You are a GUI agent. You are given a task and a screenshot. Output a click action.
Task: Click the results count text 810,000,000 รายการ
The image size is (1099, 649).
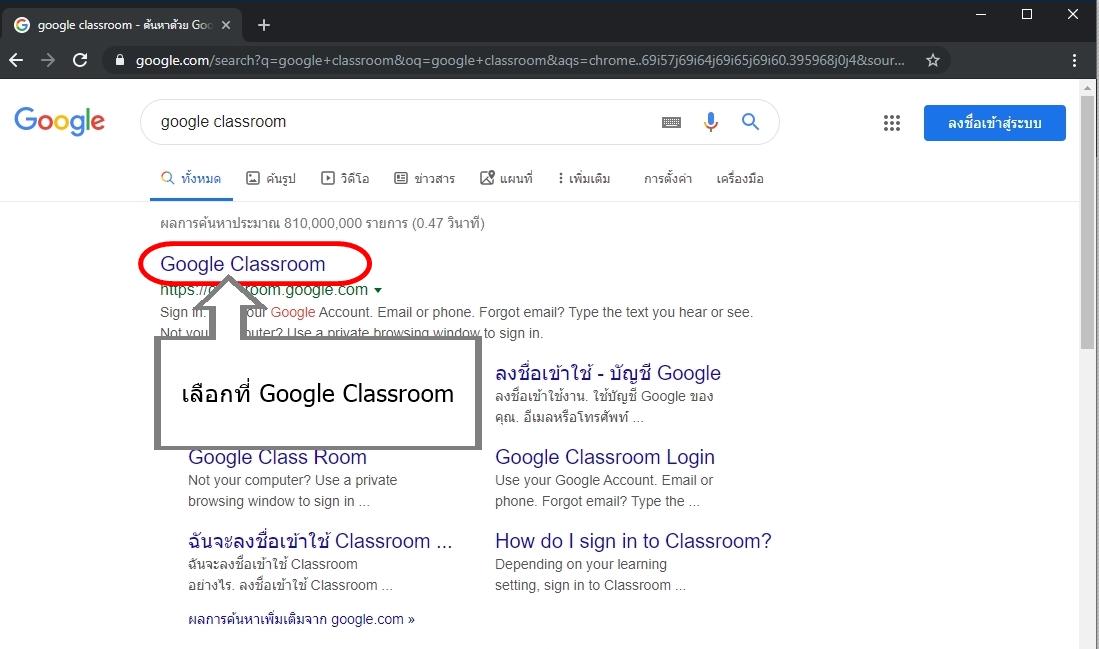[x=346, y=224]
